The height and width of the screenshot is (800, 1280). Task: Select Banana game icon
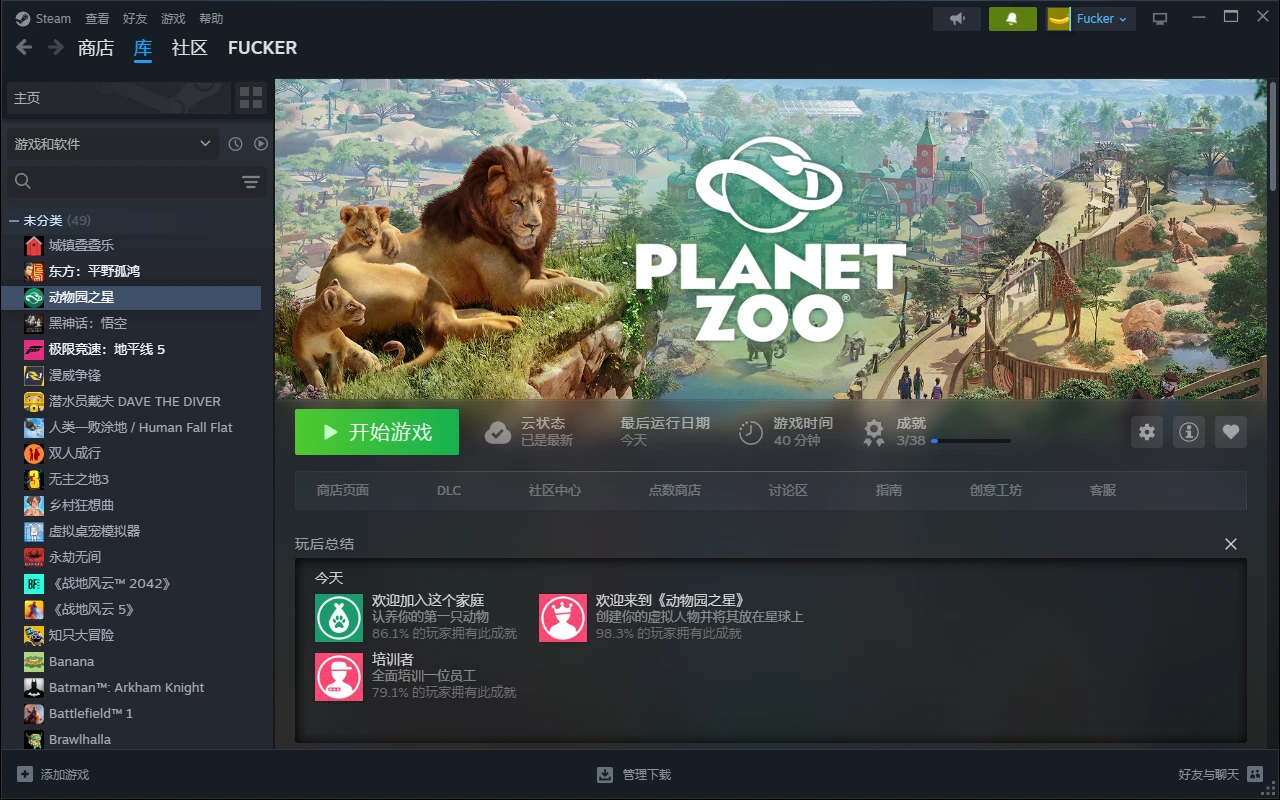pyautogui.click(x=34, y=661)
